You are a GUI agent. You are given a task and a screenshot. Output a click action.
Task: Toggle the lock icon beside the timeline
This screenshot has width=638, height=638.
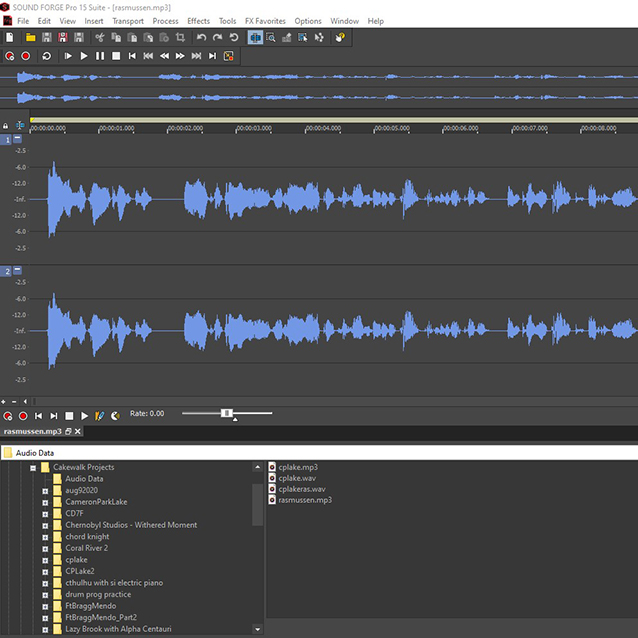(x=6, y=126)
